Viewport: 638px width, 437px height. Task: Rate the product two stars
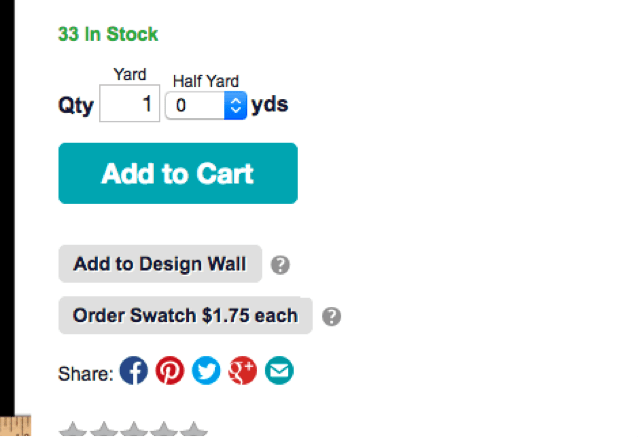click(x=104, y=429)
